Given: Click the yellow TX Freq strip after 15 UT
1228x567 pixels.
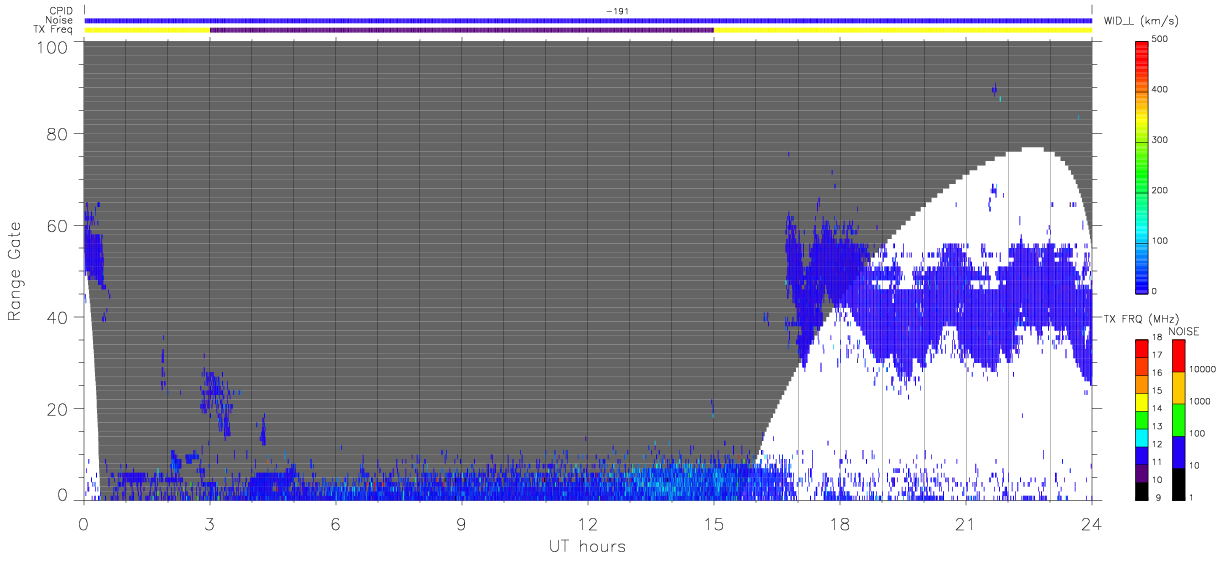Looking at the screenshot, I should point(902,30).
